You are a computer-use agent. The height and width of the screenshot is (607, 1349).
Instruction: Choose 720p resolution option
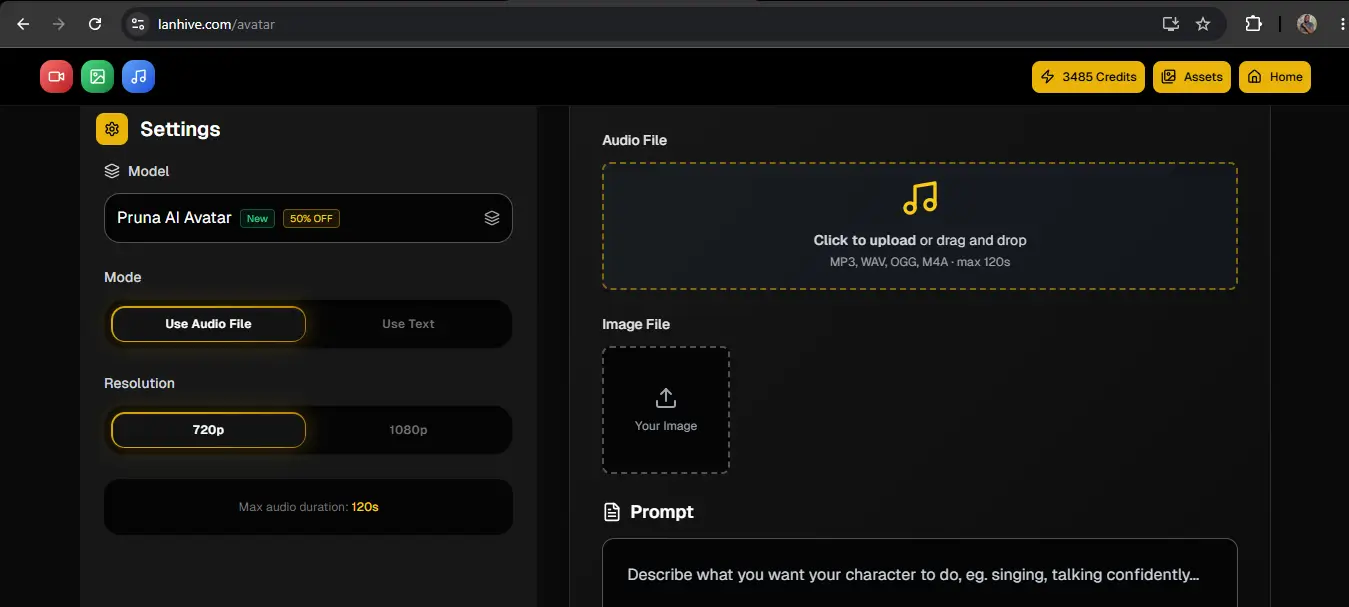(208, 430)
